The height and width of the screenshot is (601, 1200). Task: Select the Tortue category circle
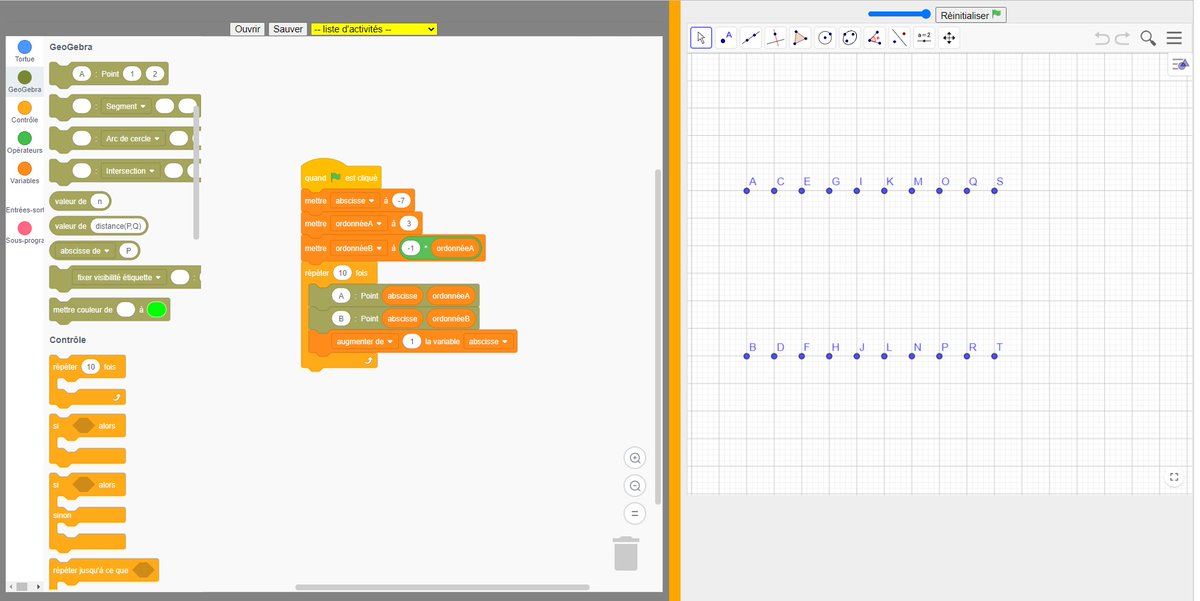click(x=25, y=47)
